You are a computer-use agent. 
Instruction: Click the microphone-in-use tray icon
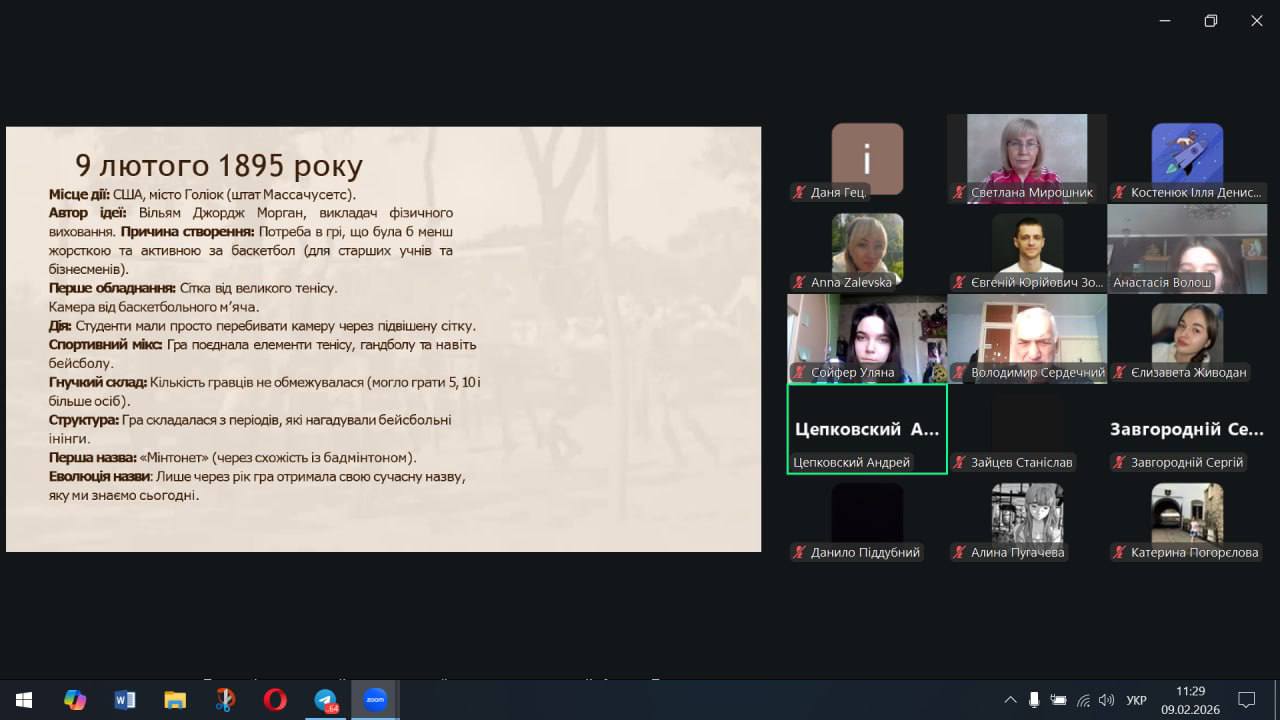[x=1034, y=700]
